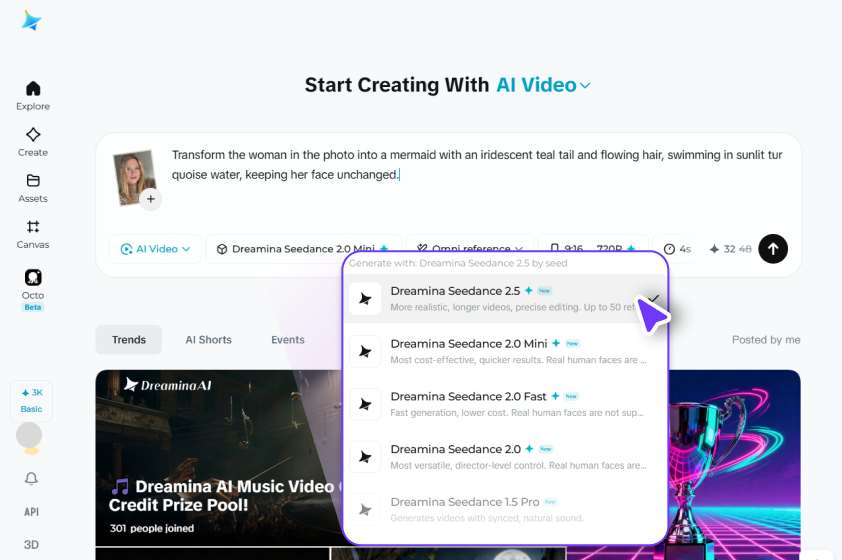
Task: Open the API link in sidebar
Action: [x=31, y=512]
